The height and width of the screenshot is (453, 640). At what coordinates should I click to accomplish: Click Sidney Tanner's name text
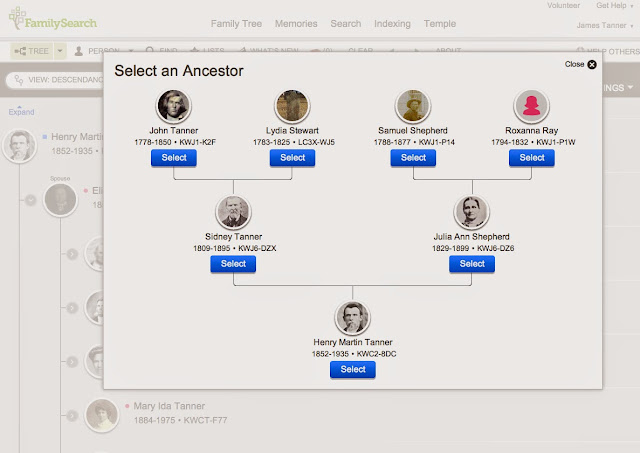233,237
